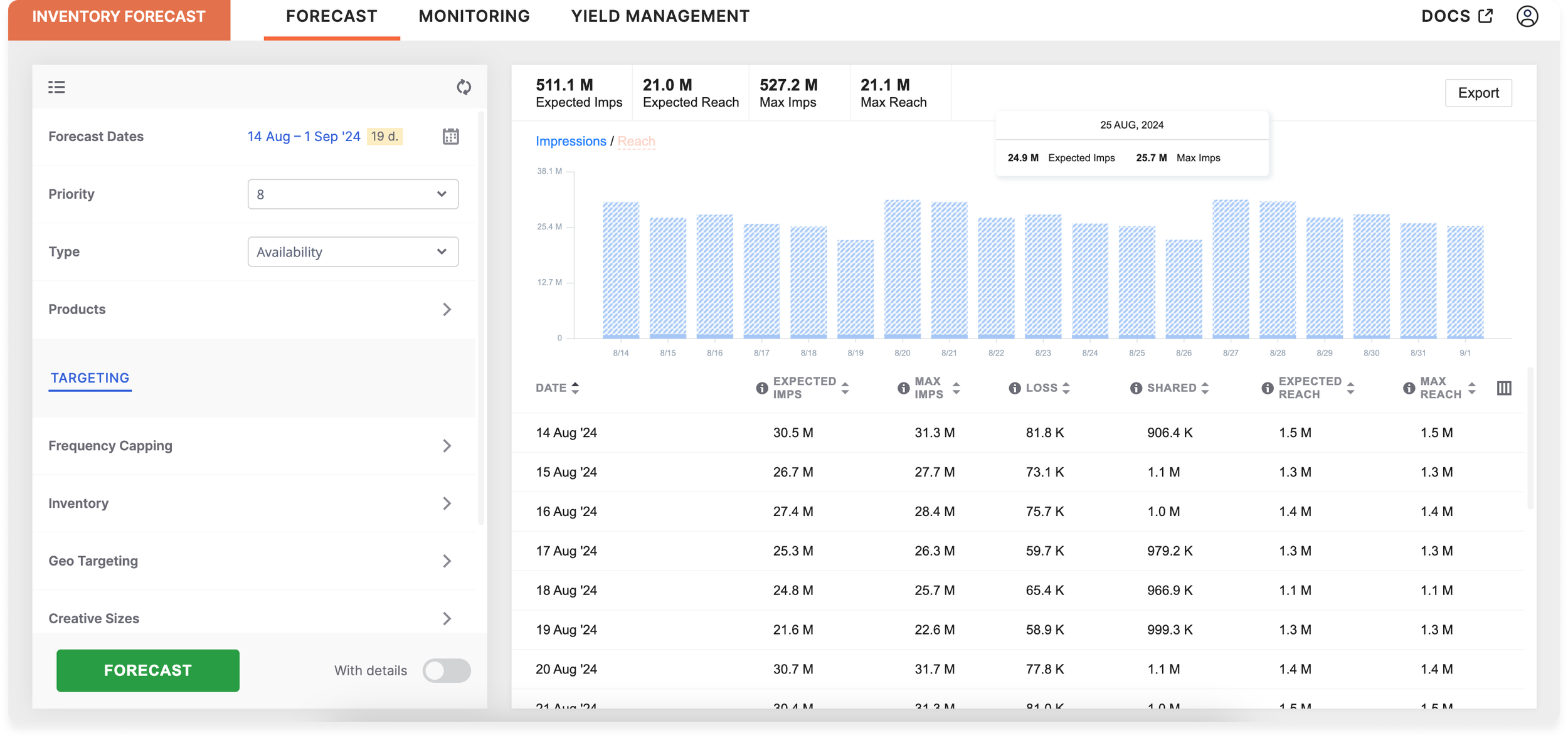Click the 14 Aug – 1 Sep '24 date range
Viewport: 1568px width, 738px height.
pos(304,136)
